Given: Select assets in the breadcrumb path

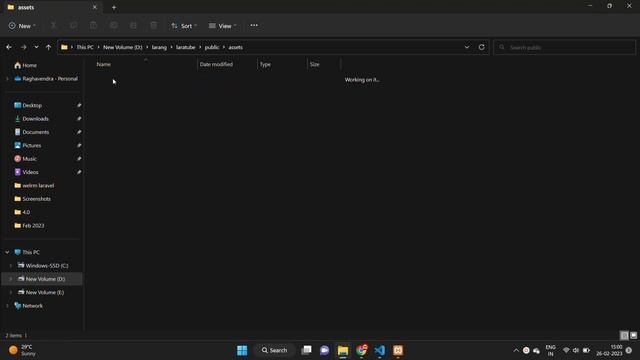Looking at the screenshot, I should (236, 47).
